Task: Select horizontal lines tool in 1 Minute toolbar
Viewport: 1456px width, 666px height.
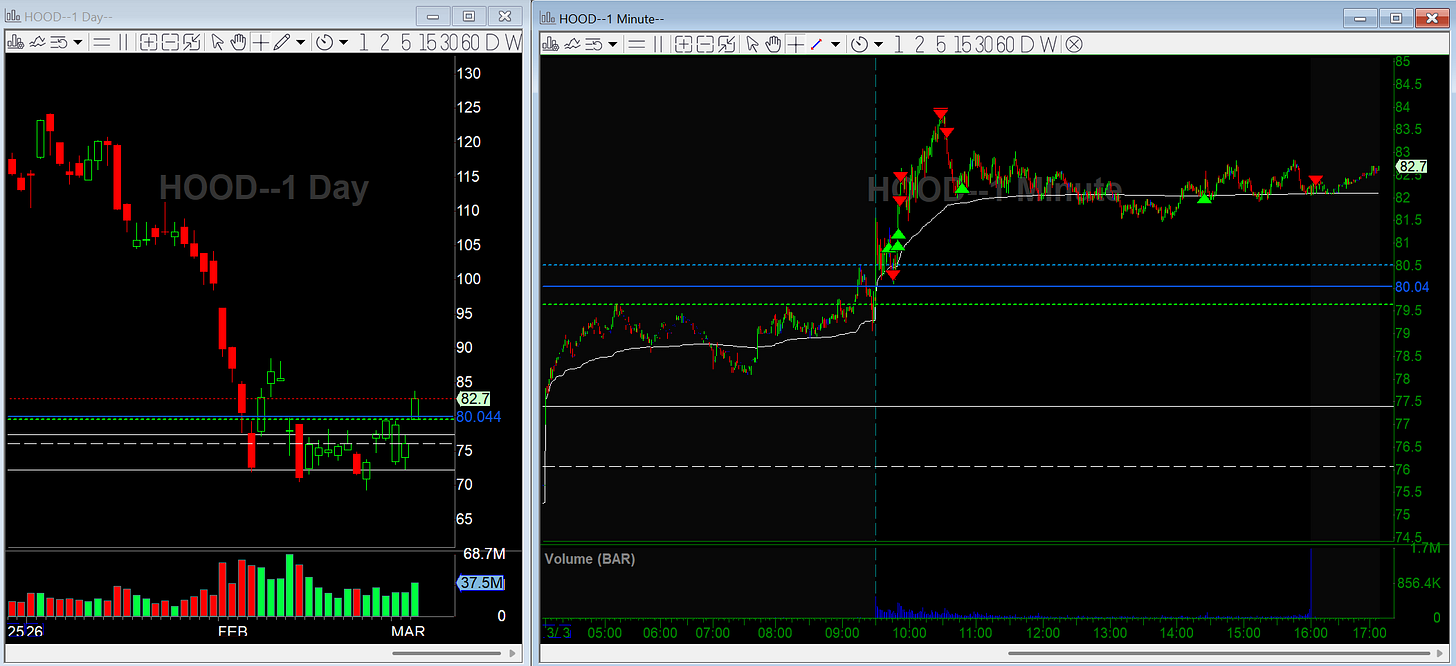Action: [x=636, y=43]
